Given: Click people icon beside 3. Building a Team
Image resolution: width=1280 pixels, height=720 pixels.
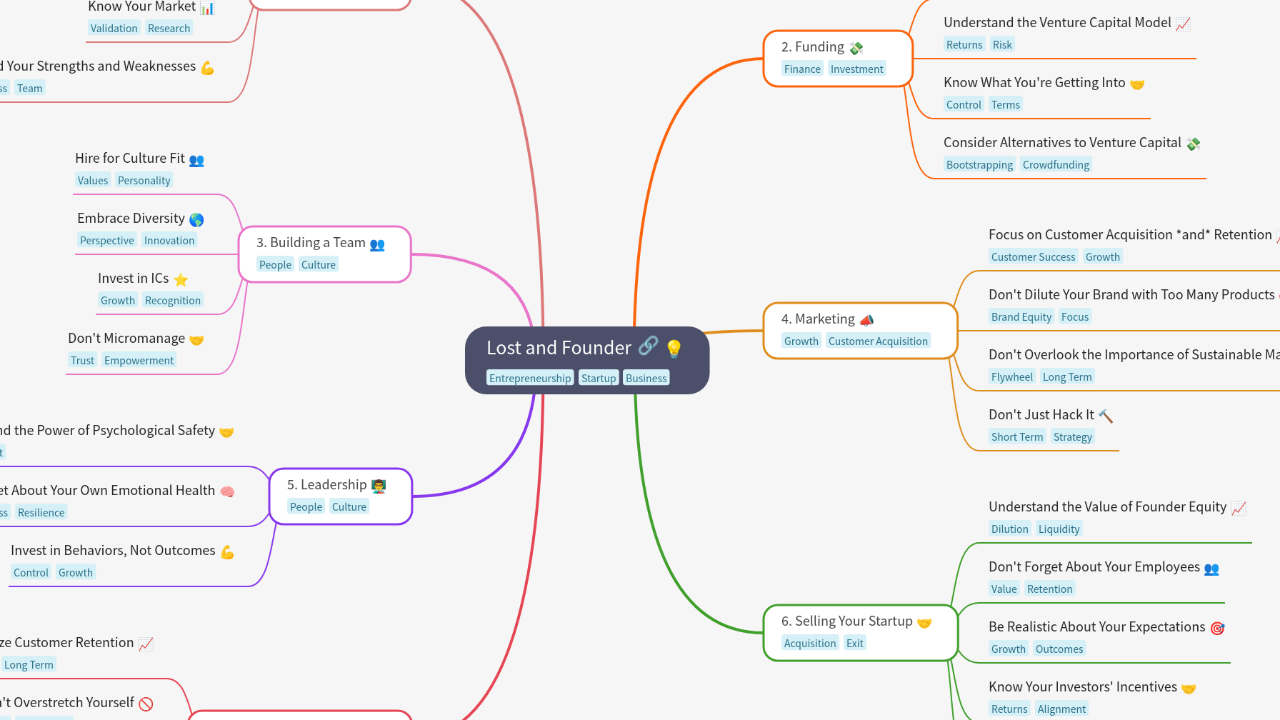Looking at the screenshot, I should [377, 243].
